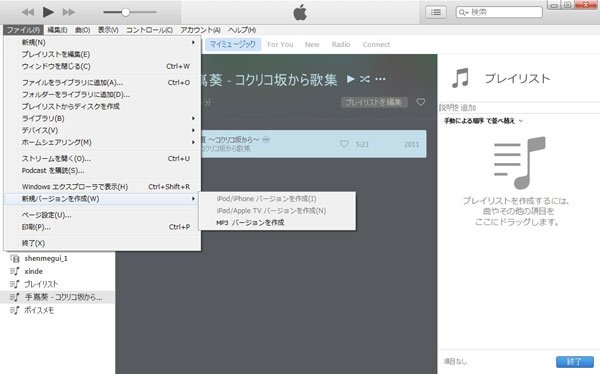Image resolution: width=600 pixels, height=374 pixels.
Task: Open ページ設定(U)... from File menu
Action: (x=103, y=215)
